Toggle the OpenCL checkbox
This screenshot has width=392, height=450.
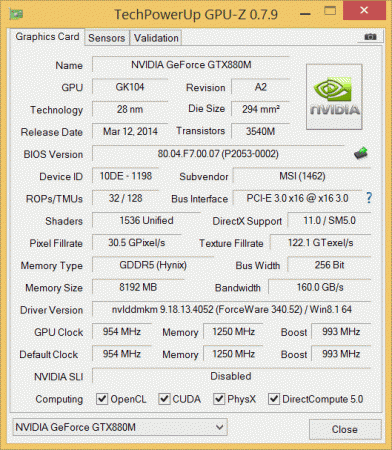tap(102, 399)
